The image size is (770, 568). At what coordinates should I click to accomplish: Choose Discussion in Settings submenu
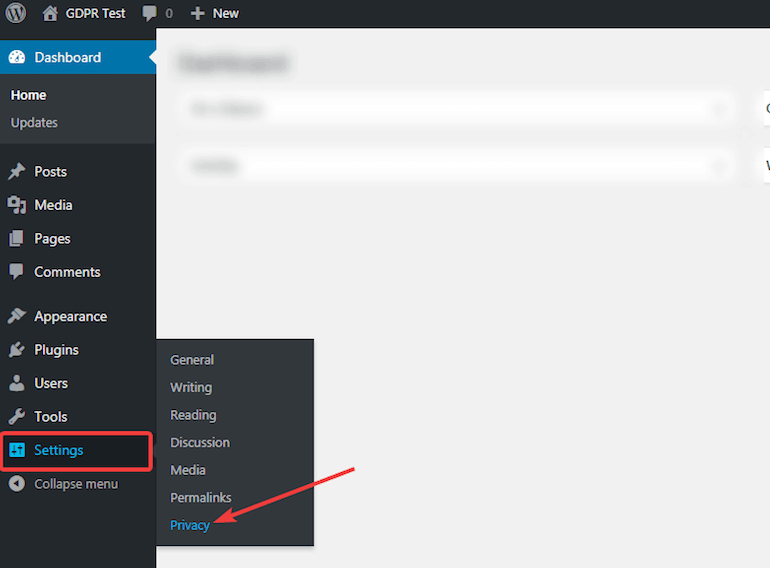click(200, 442)
